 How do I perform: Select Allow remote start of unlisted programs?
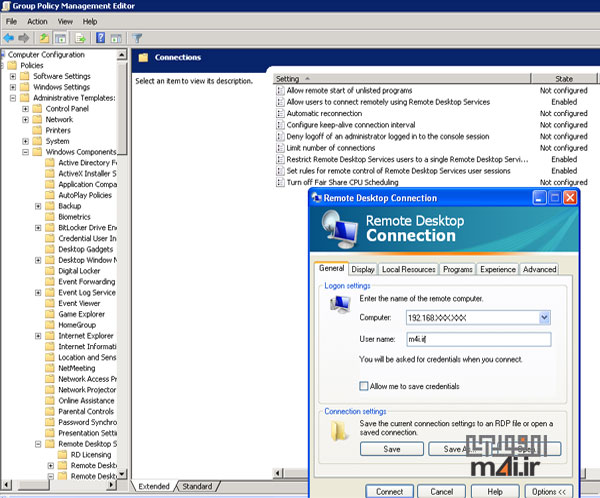coord(349,90)
